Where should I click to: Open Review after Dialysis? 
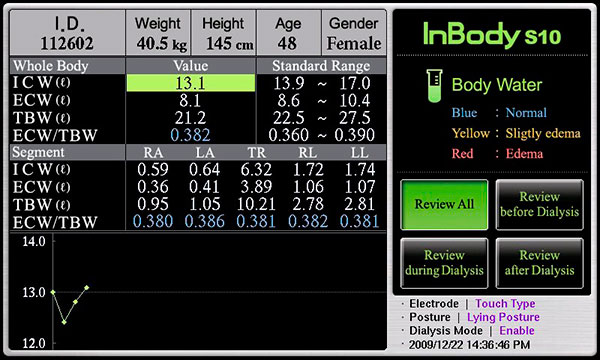540,263
